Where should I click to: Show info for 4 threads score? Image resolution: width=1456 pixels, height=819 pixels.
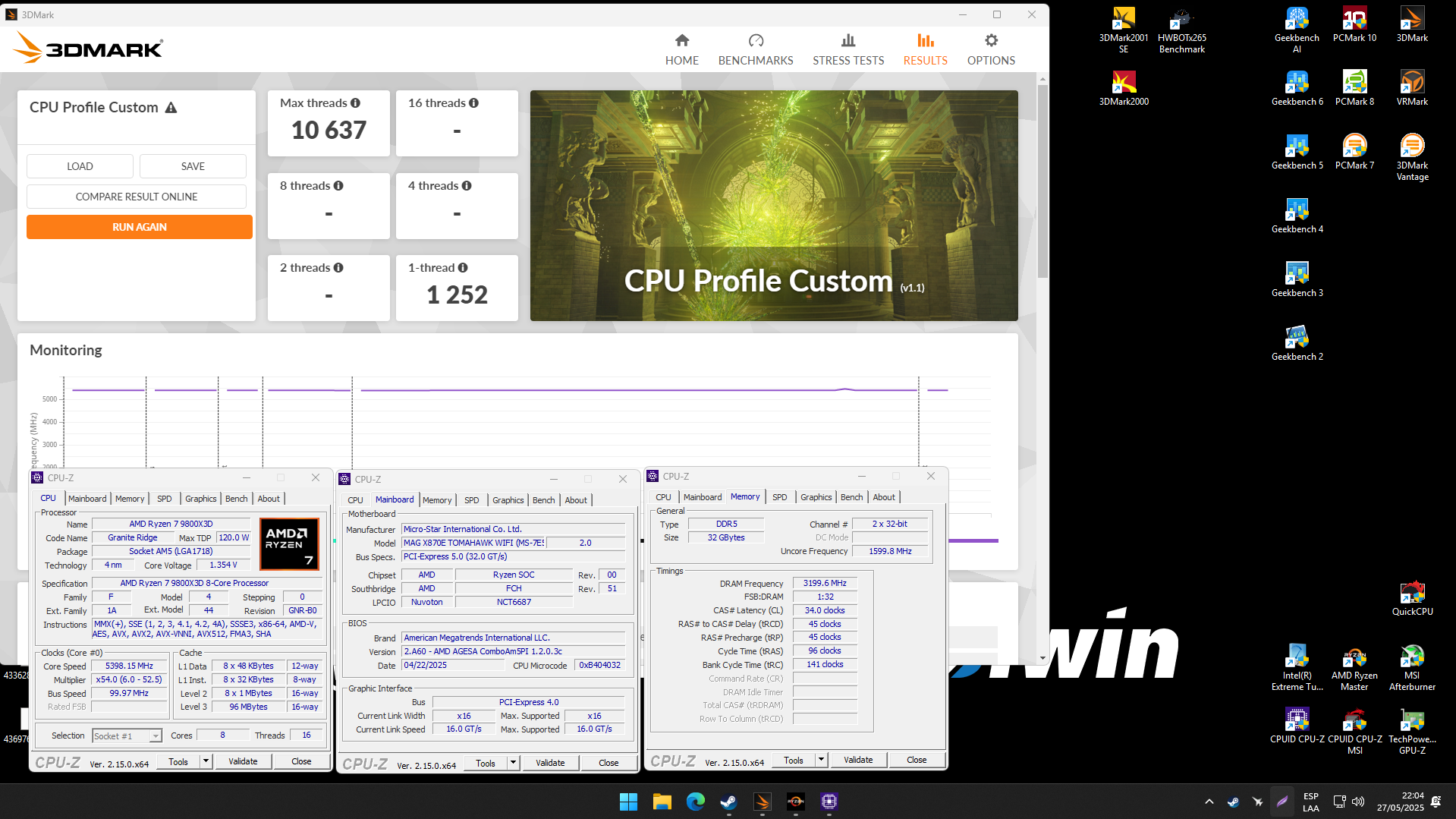pos(467,186)
